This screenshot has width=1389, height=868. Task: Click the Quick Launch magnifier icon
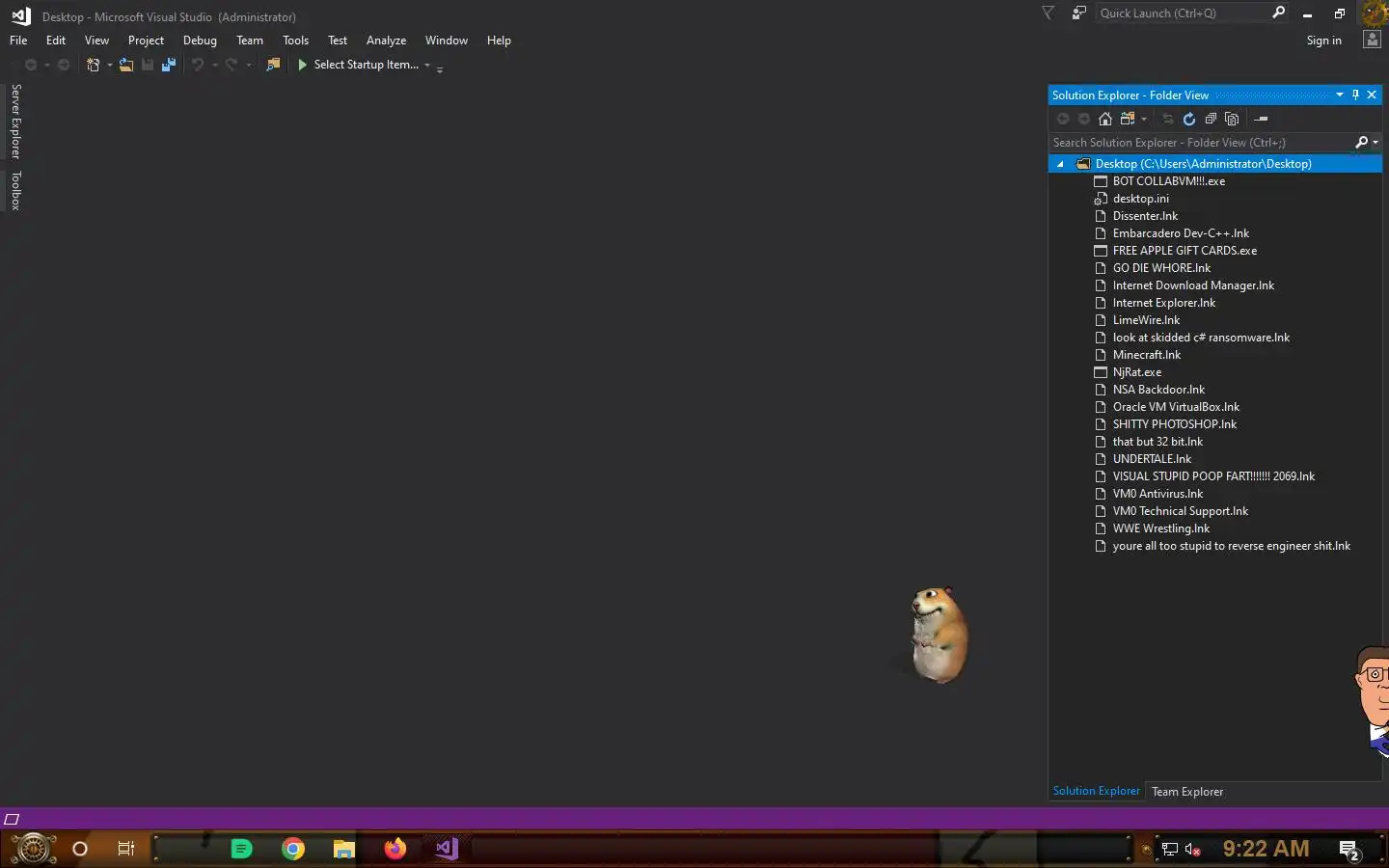[1278, 13]
